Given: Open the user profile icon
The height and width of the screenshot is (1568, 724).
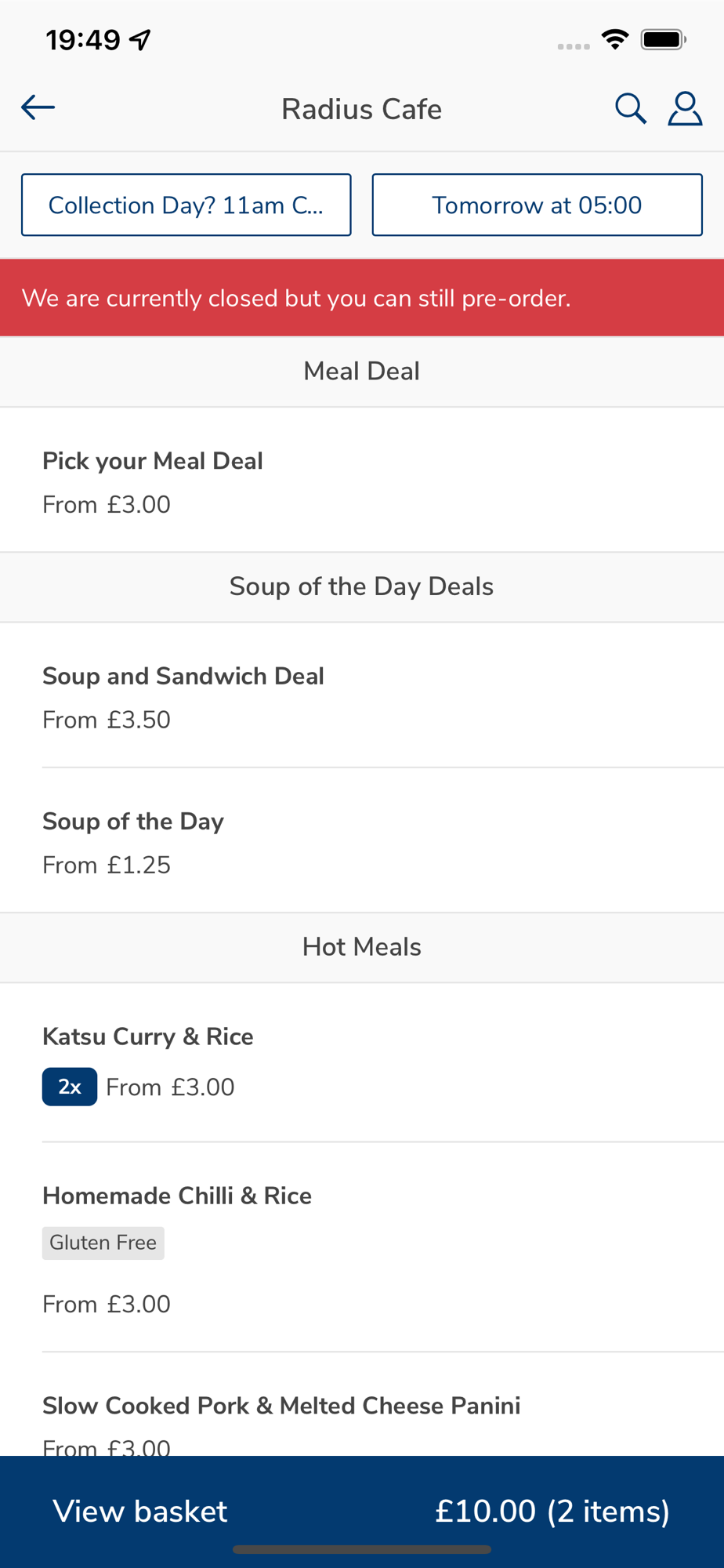Looking at the screenshot, I should coord(685,109).
